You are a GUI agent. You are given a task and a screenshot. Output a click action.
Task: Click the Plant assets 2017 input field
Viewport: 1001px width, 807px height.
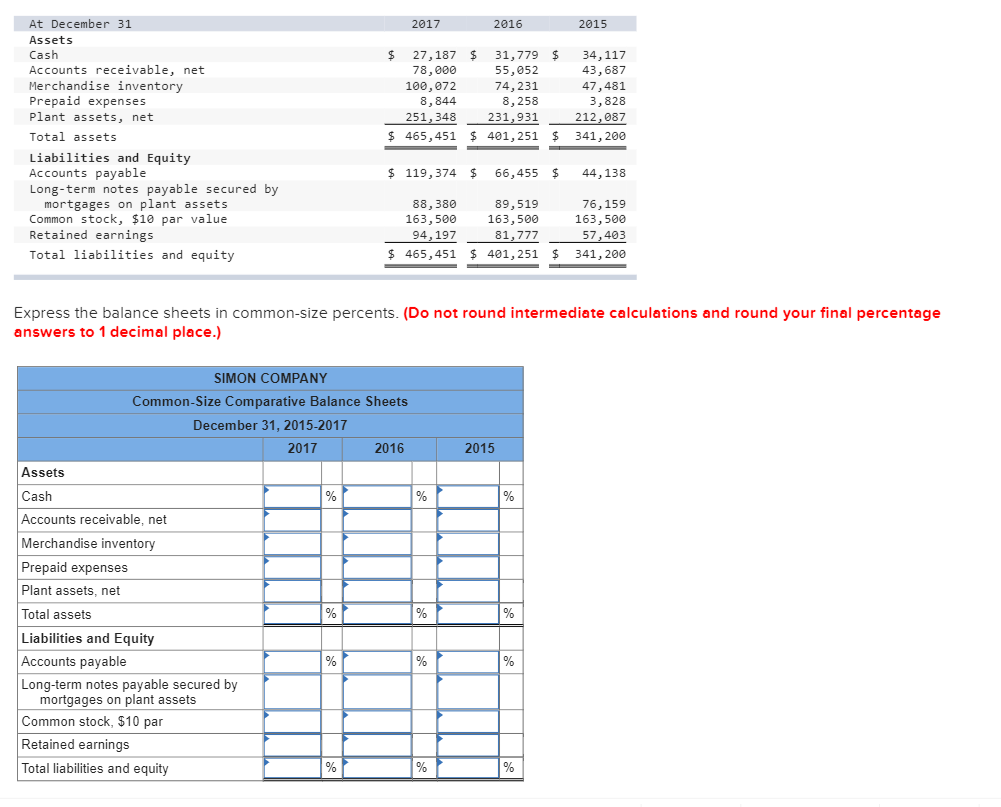[292, 590]
